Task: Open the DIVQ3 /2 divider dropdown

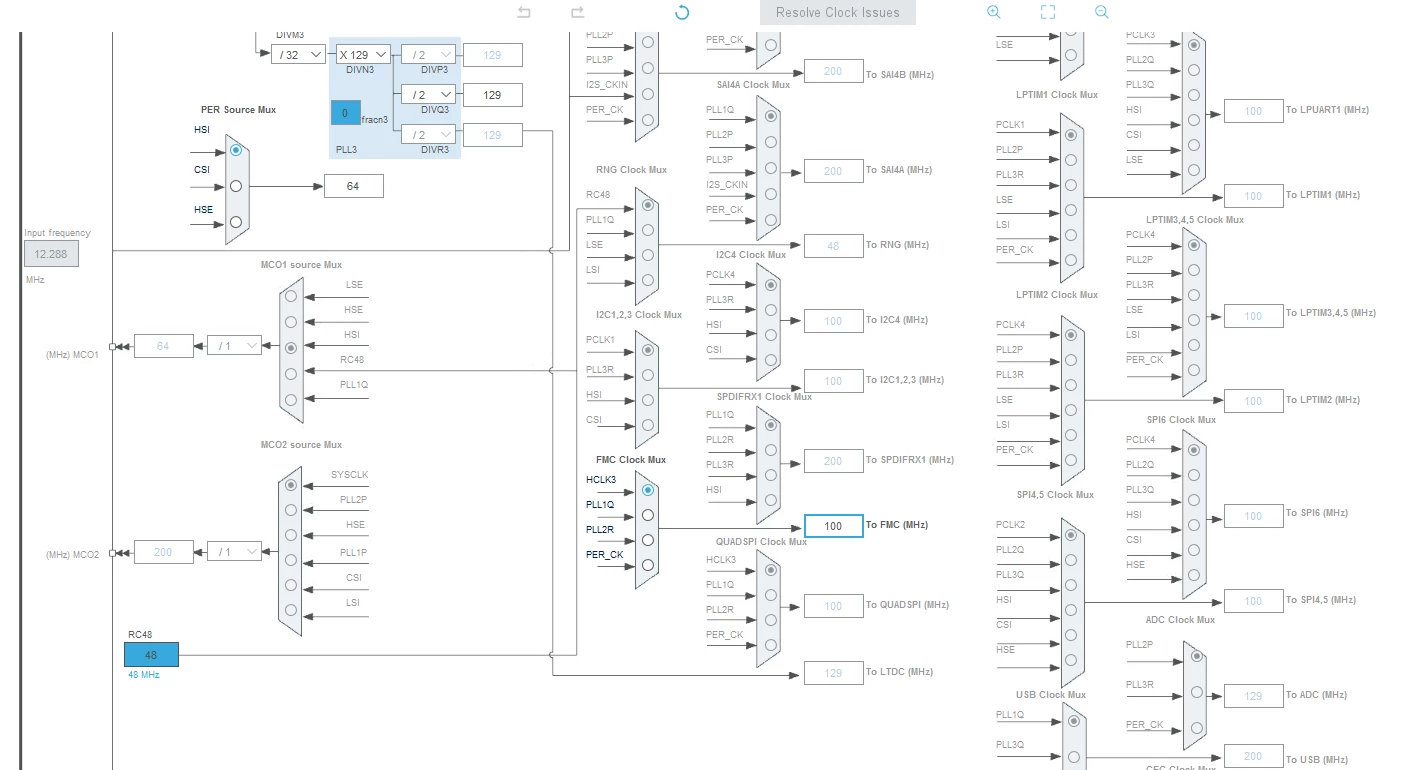Action: [428, 94]
